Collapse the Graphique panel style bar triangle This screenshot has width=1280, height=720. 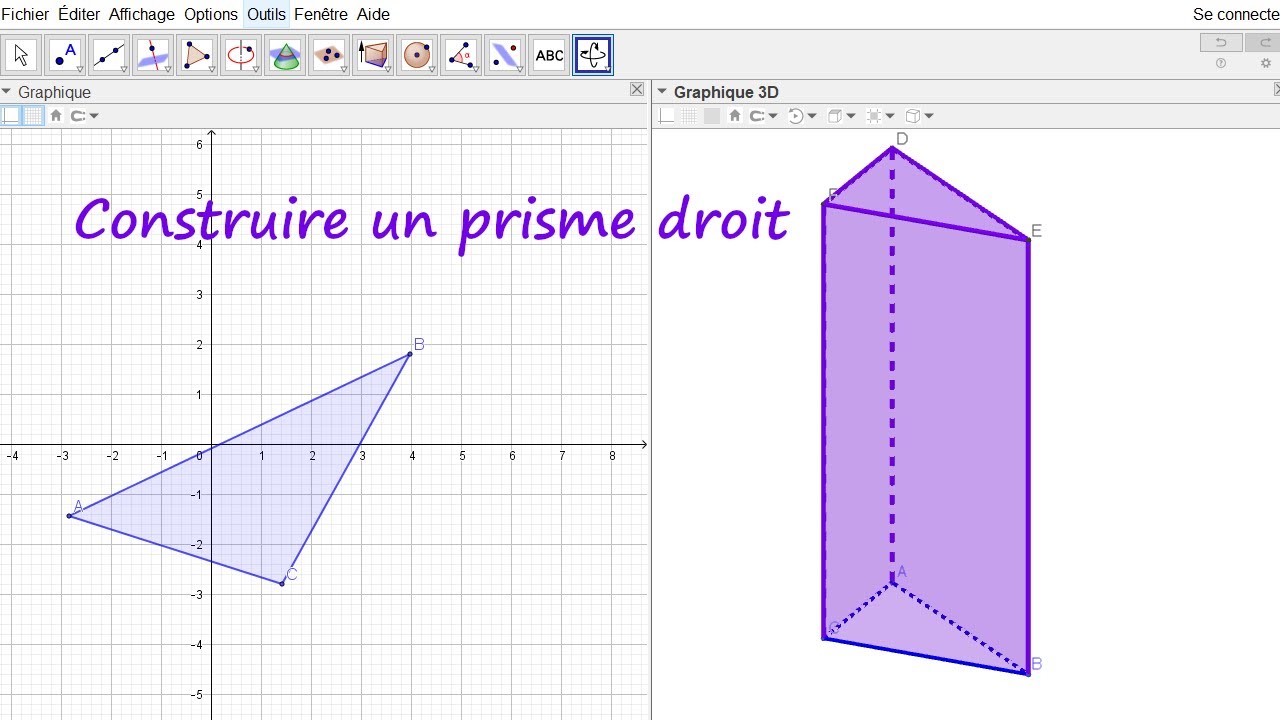tap(7, 92)
